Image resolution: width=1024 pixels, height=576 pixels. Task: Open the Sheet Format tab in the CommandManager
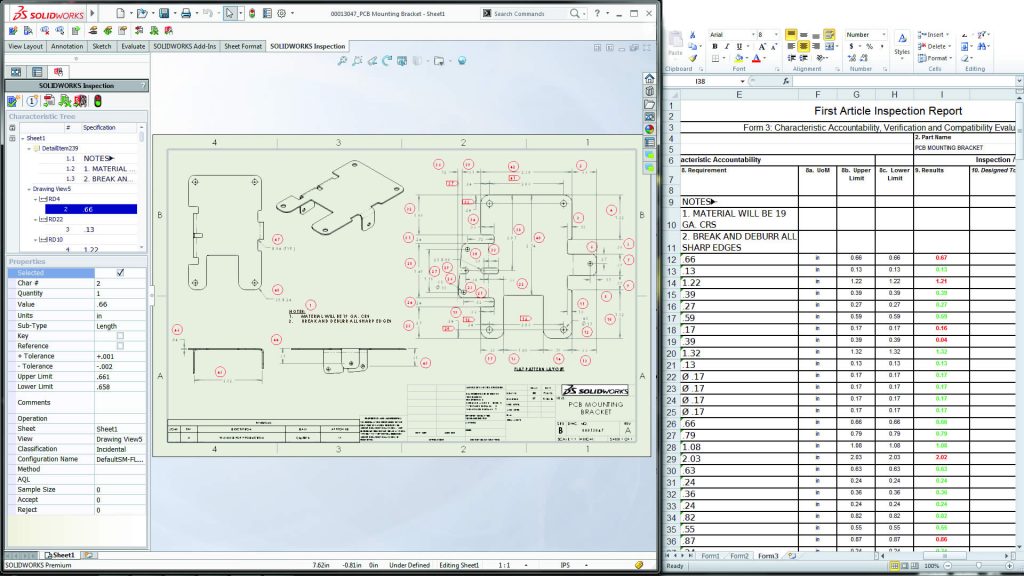tap(243, 46)
